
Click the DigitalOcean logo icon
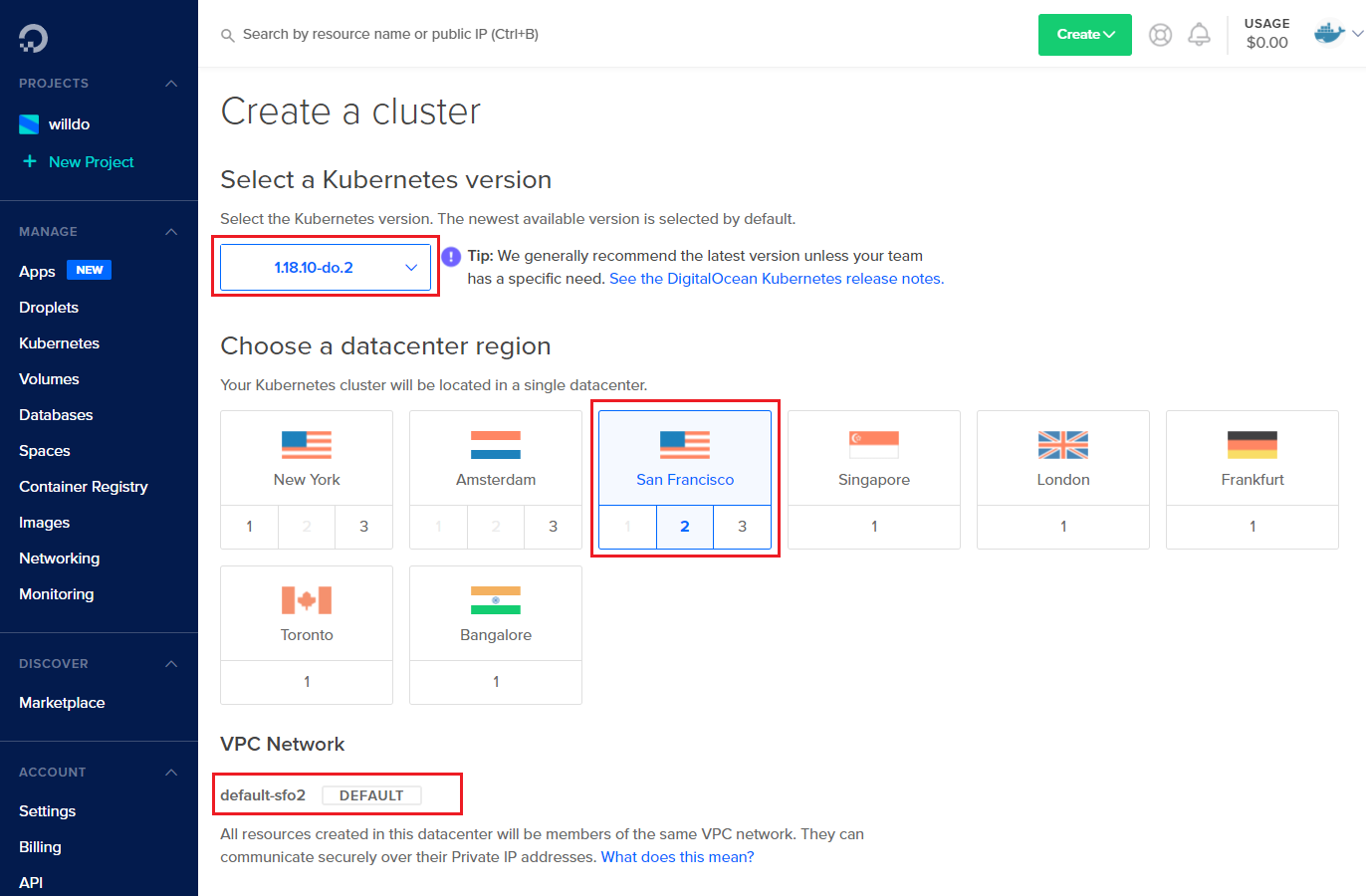[33, 38]
